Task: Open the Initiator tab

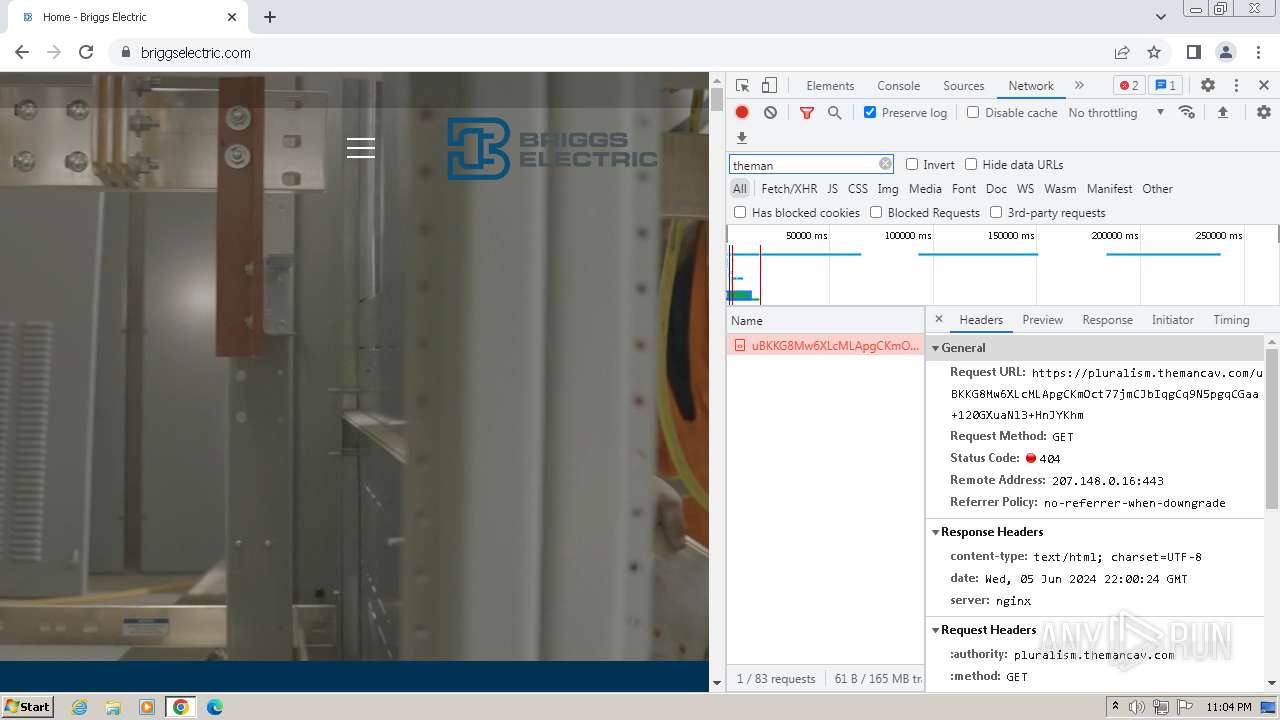Action: coord(1172,320)
